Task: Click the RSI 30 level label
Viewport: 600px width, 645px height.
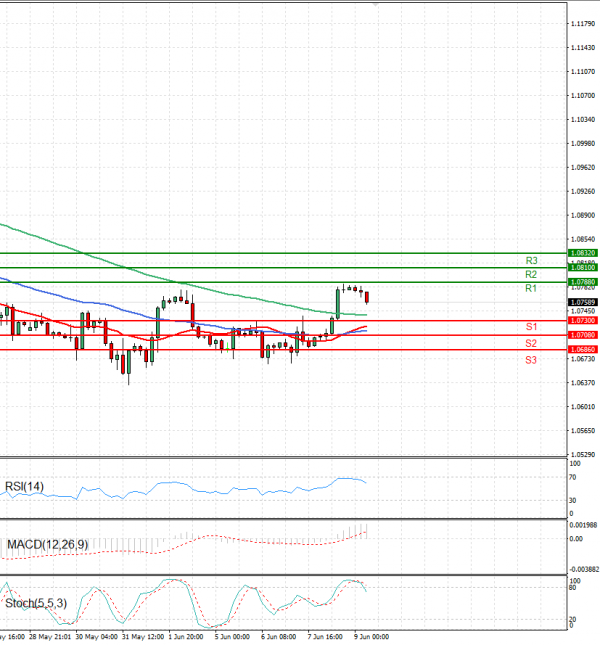Action: pyautogui.click(x=572, y=501)
